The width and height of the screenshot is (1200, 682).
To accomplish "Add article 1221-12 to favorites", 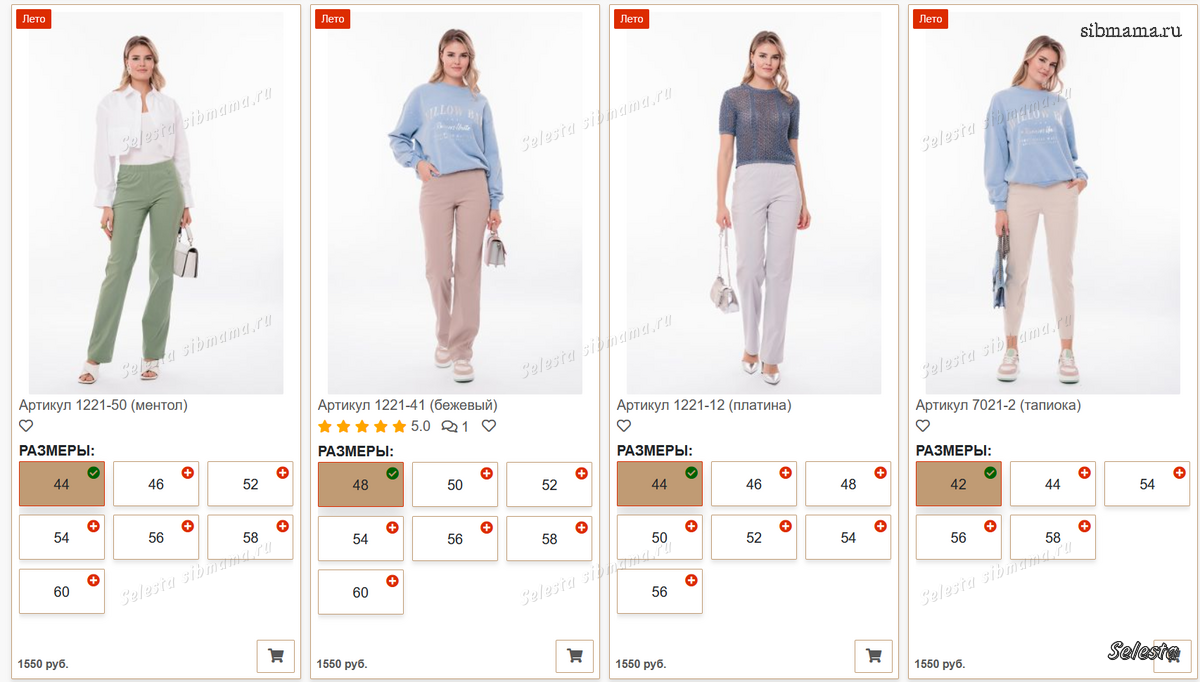I will [624, 426].
